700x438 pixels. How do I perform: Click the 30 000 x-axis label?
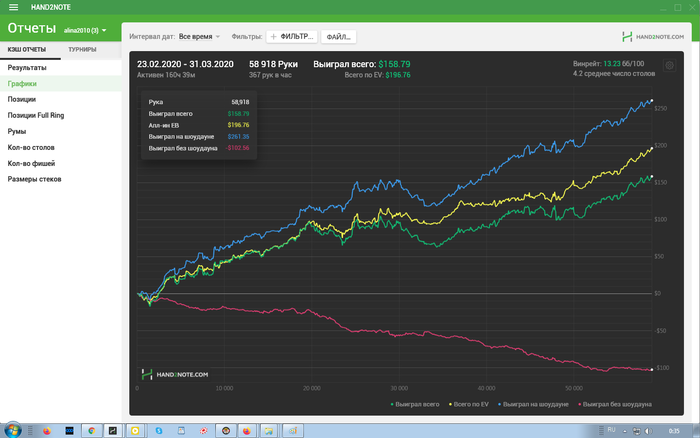point(399,388)
